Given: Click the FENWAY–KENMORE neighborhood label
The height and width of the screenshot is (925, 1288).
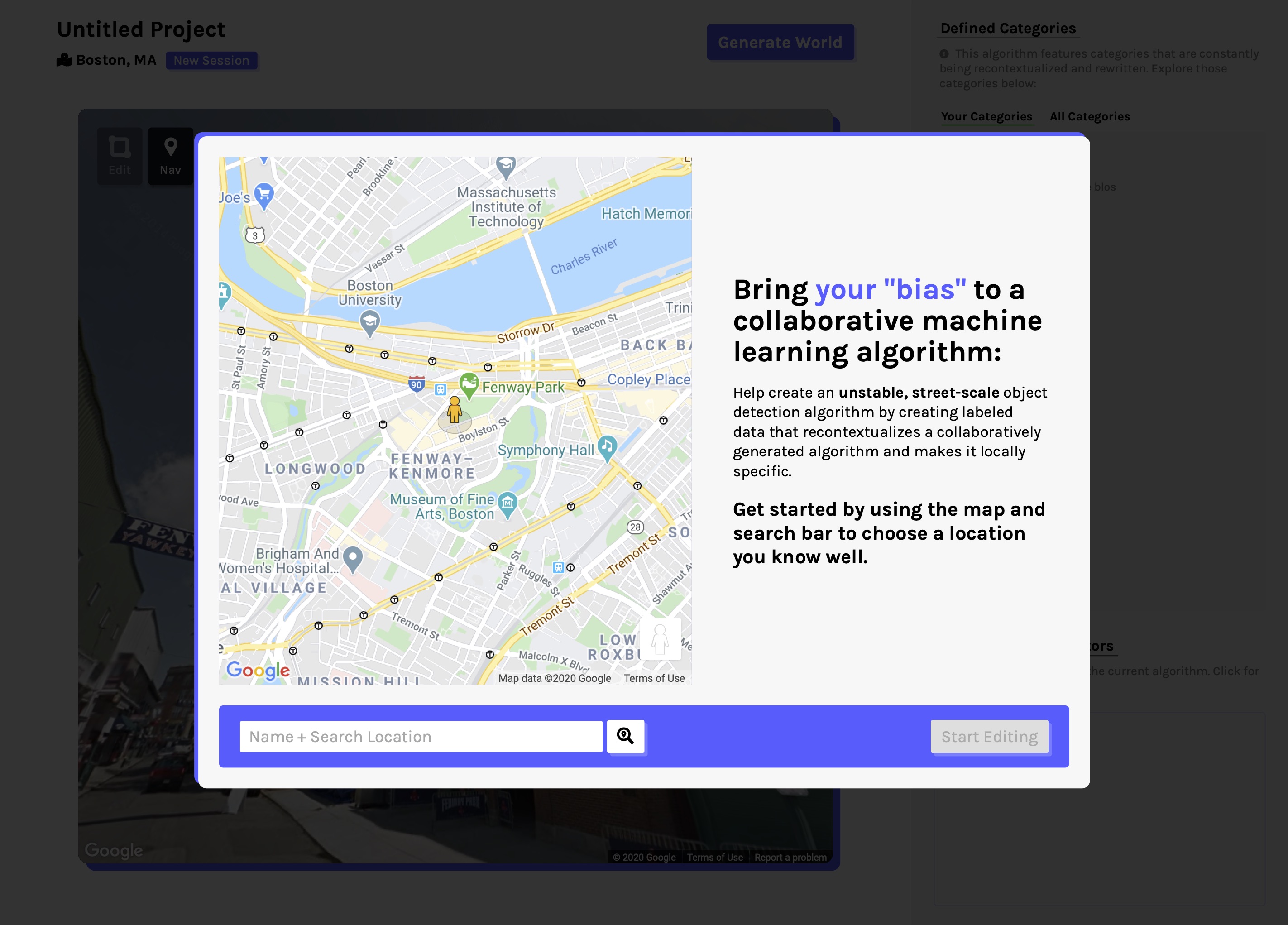Looking at the screenshot, I should pyautogui.click(x=432, y=465).
